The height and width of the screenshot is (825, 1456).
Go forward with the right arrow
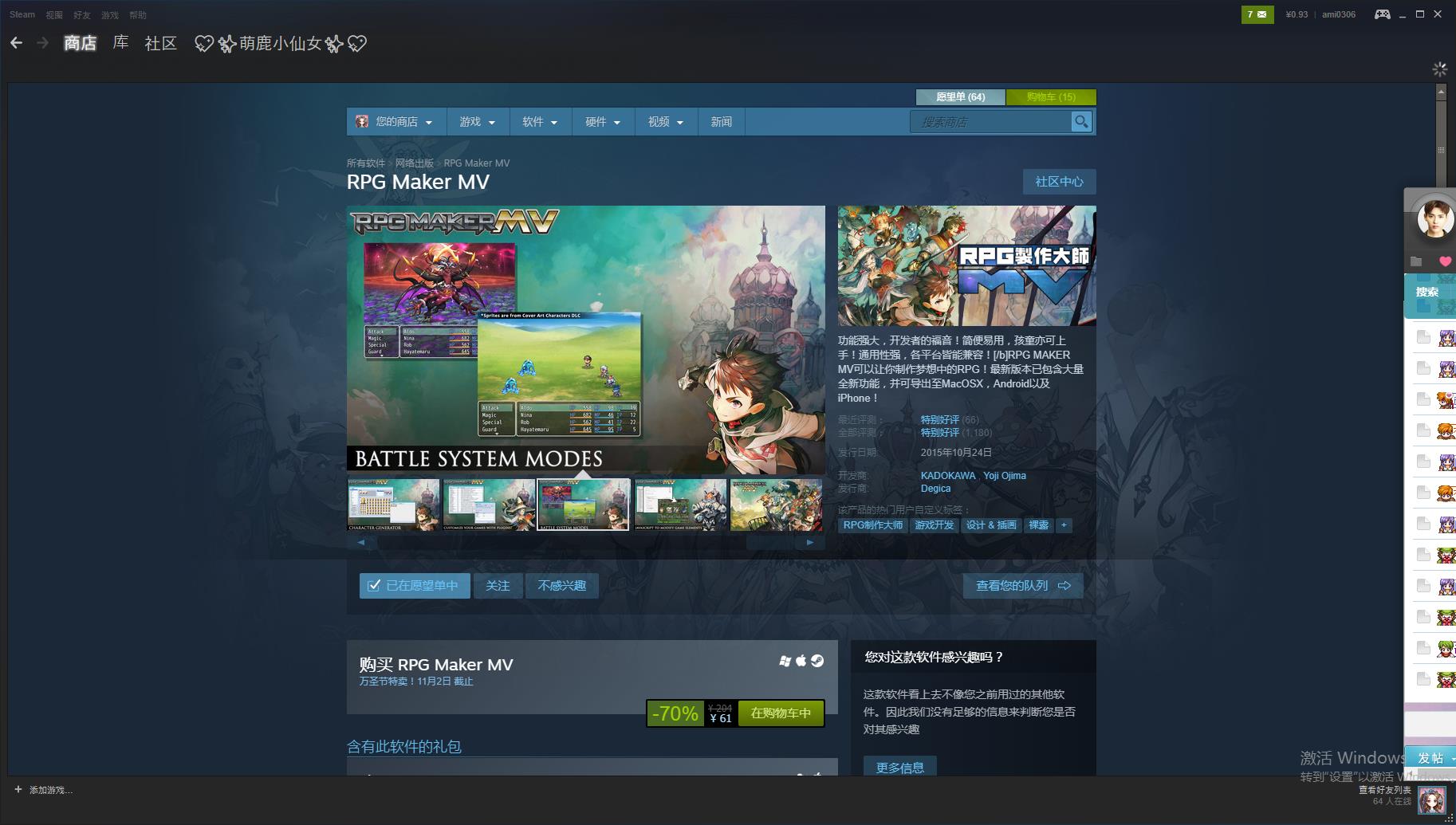[x=43, y=43]
